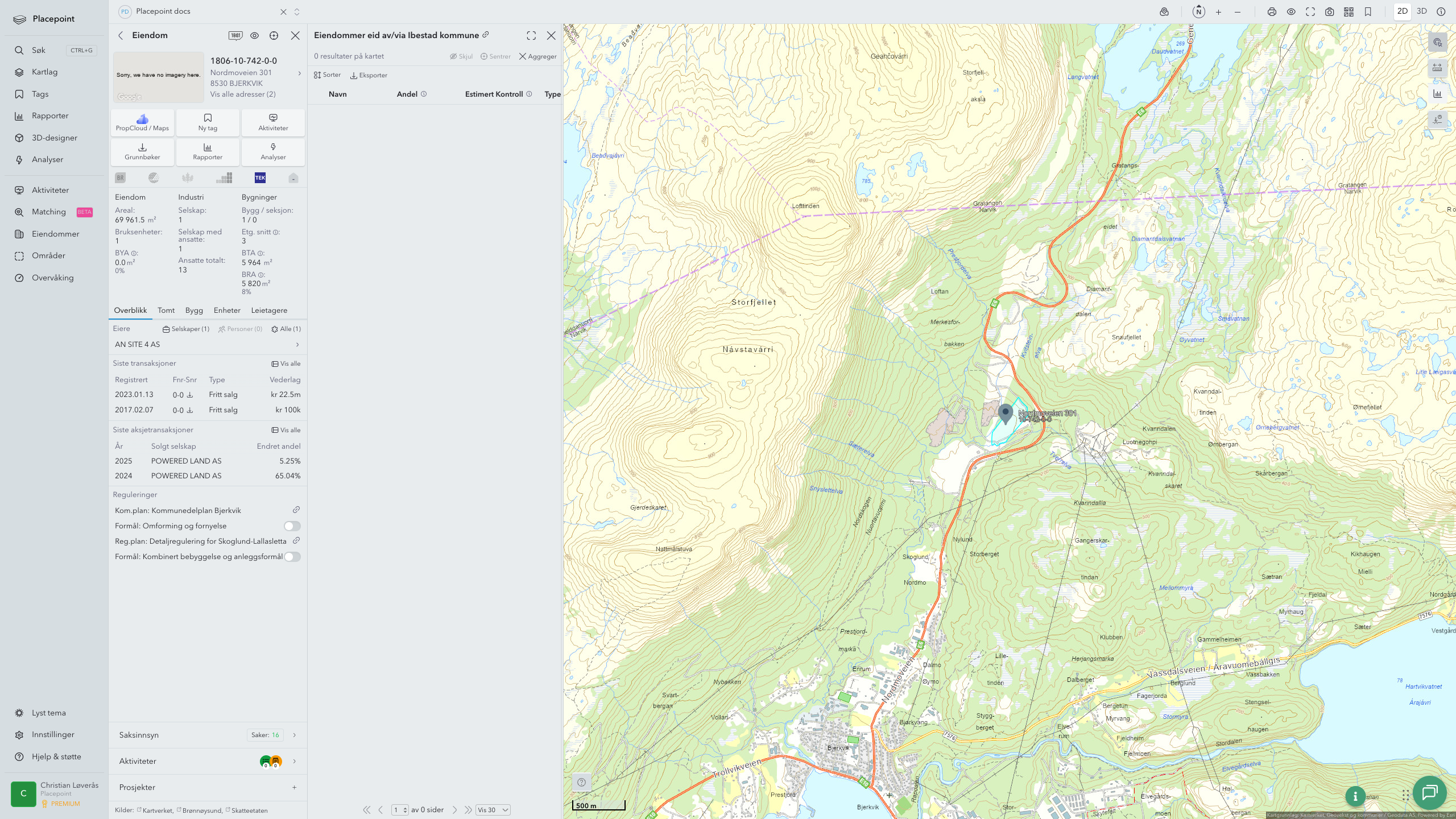The height and width of the screenshot is (819, 1456).
Task: Click Vis alle for Siste transaksjoner
Action: coord(286,363)
